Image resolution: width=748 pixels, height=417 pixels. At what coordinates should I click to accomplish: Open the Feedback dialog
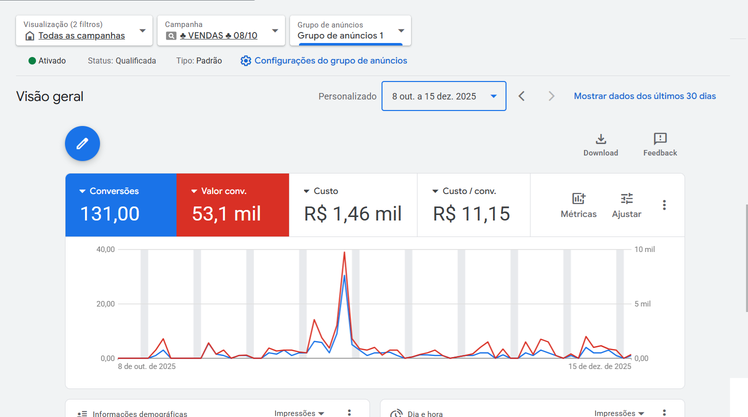pyautogui.click(x=660, y=145)
